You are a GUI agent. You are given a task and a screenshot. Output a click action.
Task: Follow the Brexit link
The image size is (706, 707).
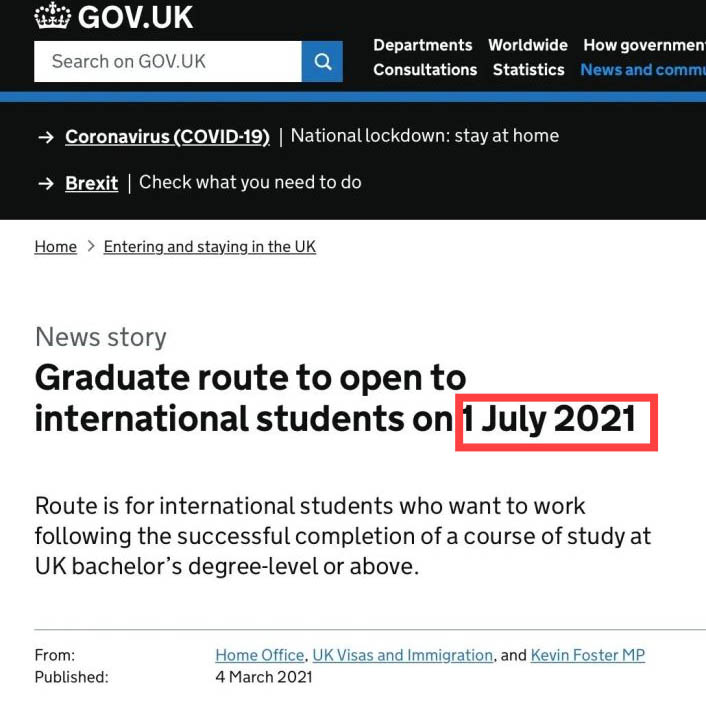click(x=92, y=183)
